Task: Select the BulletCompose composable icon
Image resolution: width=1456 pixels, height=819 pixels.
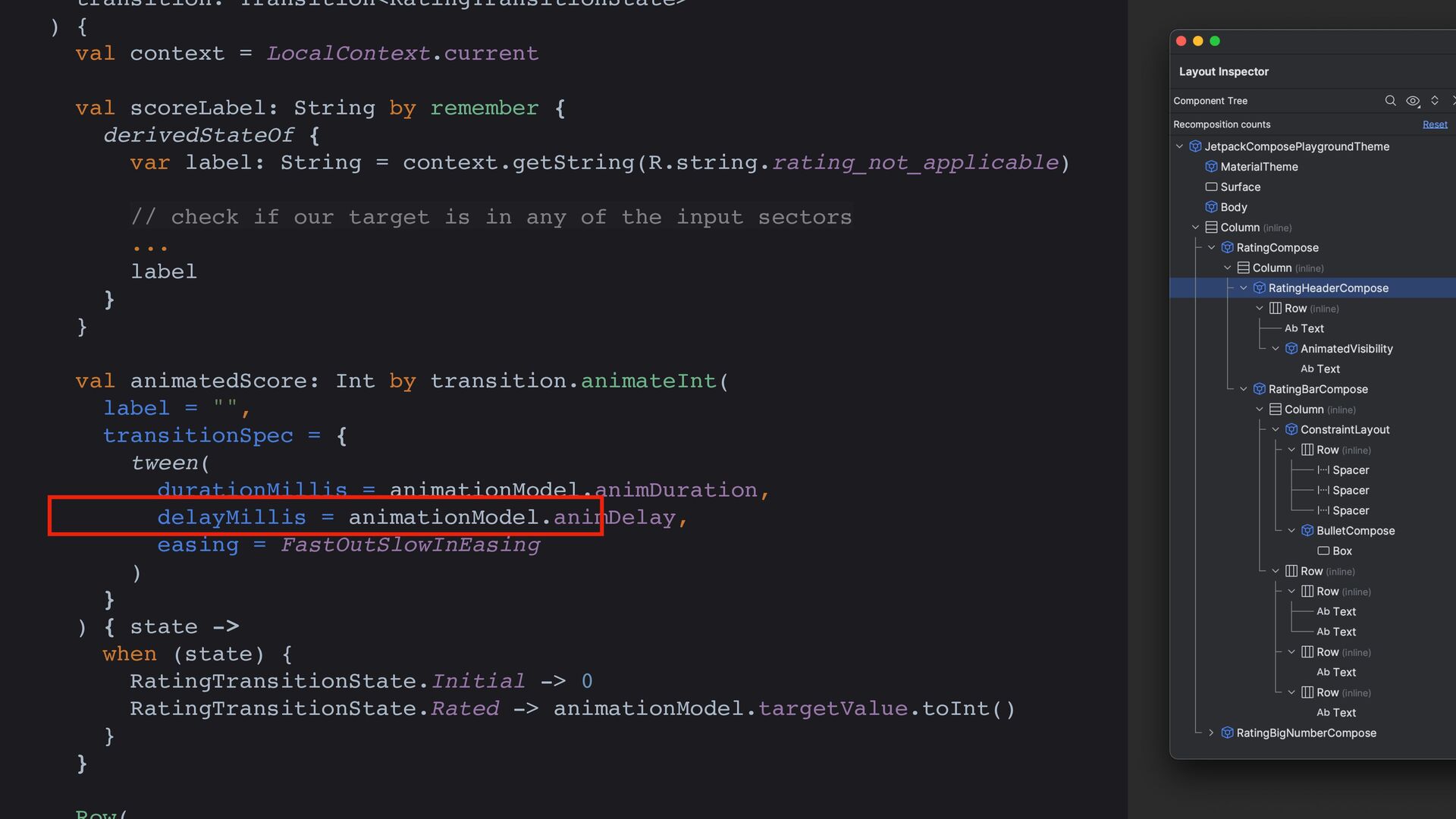Action: coord(1307,531)
